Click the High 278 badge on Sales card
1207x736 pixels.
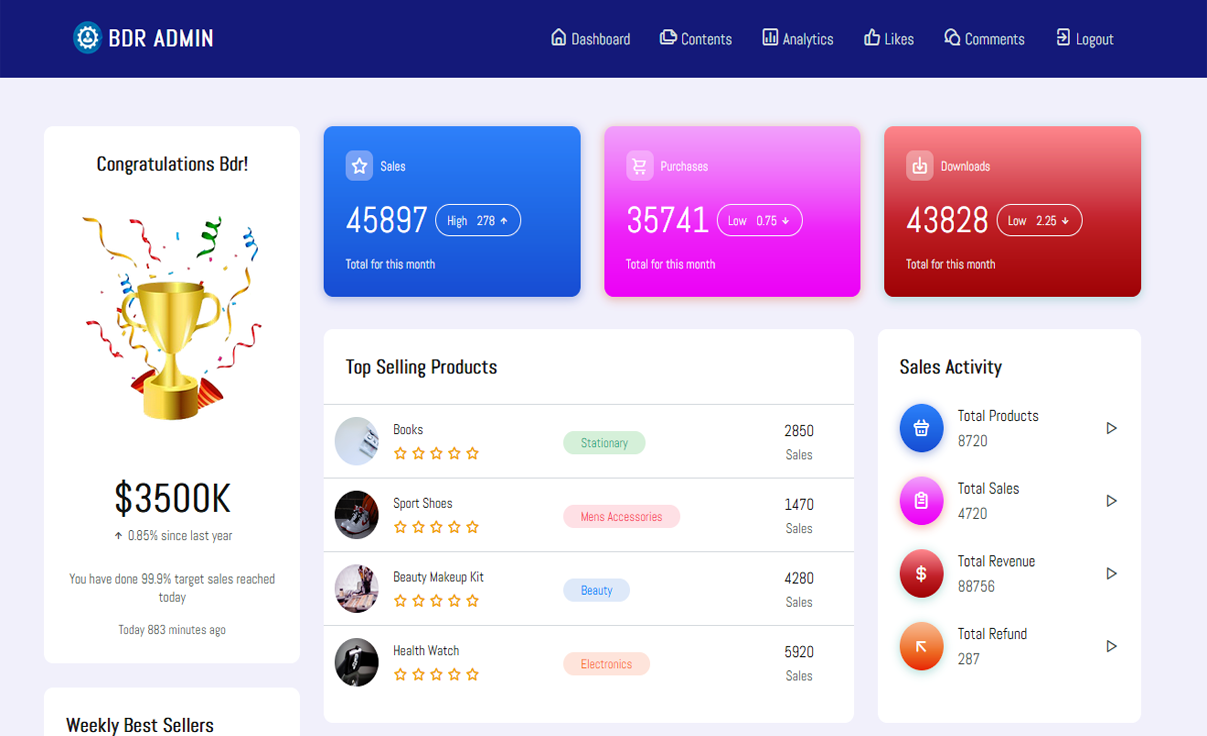pyautogui.click(x=478, y=221)
